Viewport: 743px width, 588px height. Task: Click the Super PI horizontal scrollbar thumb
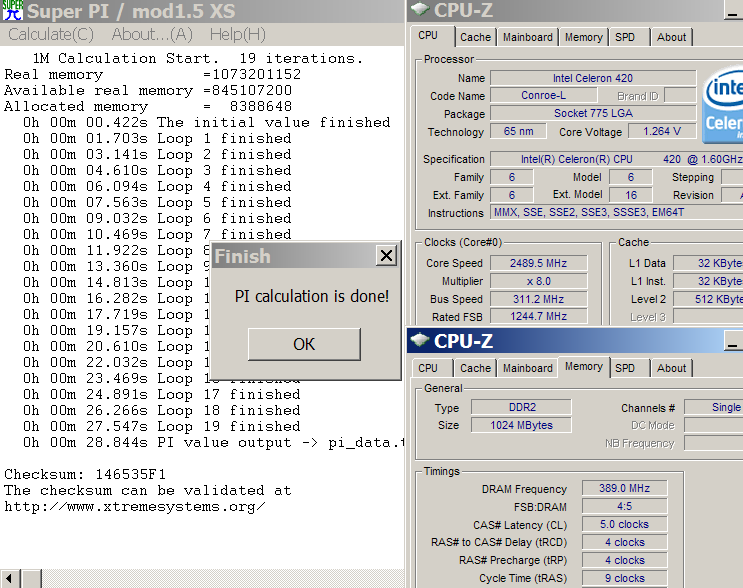coord(31,579)
